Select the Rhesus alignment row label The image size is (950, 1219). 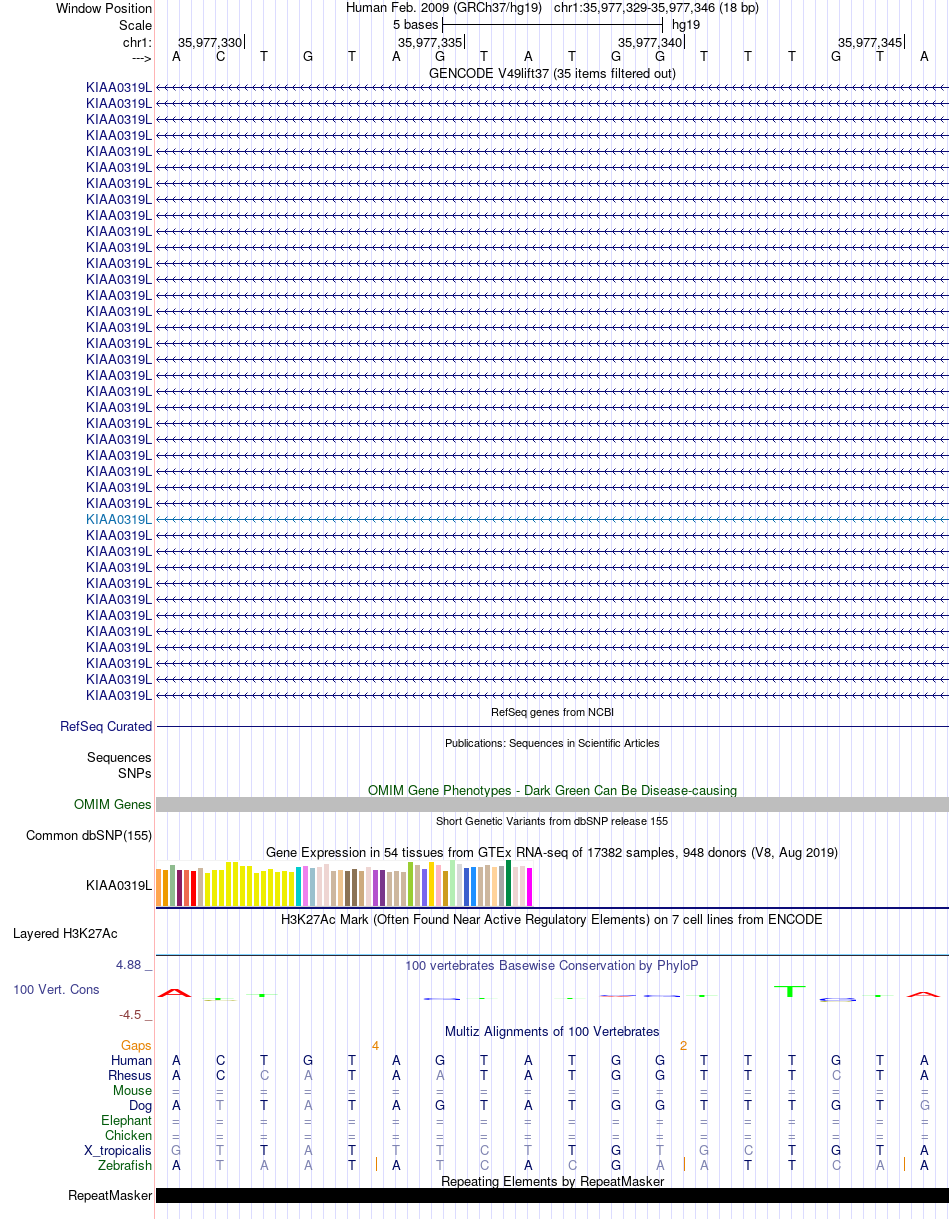(130, 1075)
